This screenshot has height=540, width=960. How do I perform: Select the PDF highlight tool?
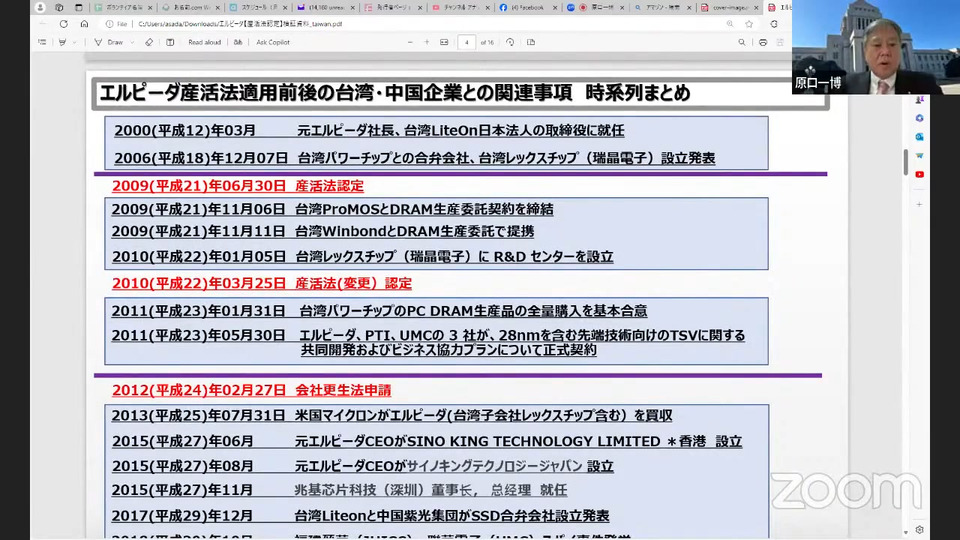point(62,42)
